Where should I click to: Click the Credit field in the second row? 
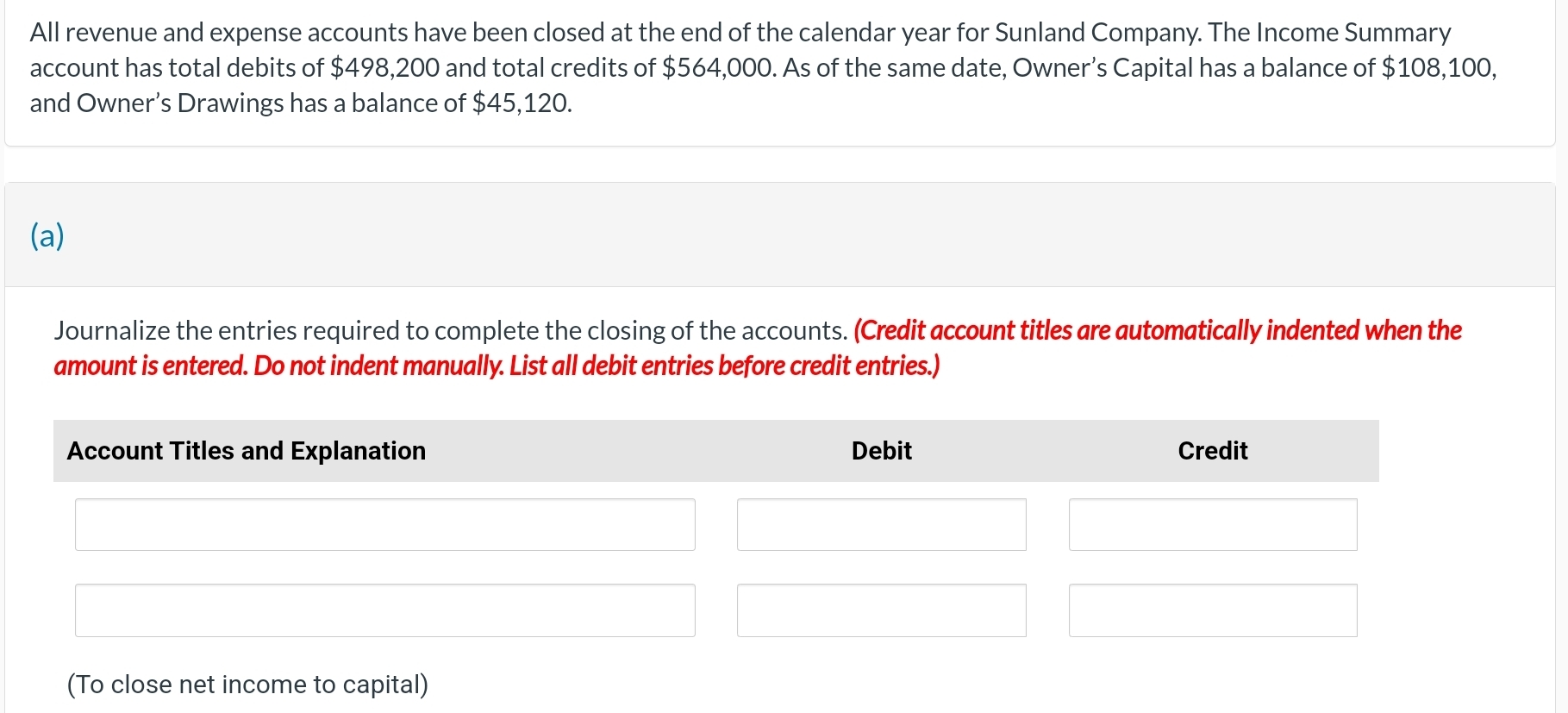[1212, 610]
